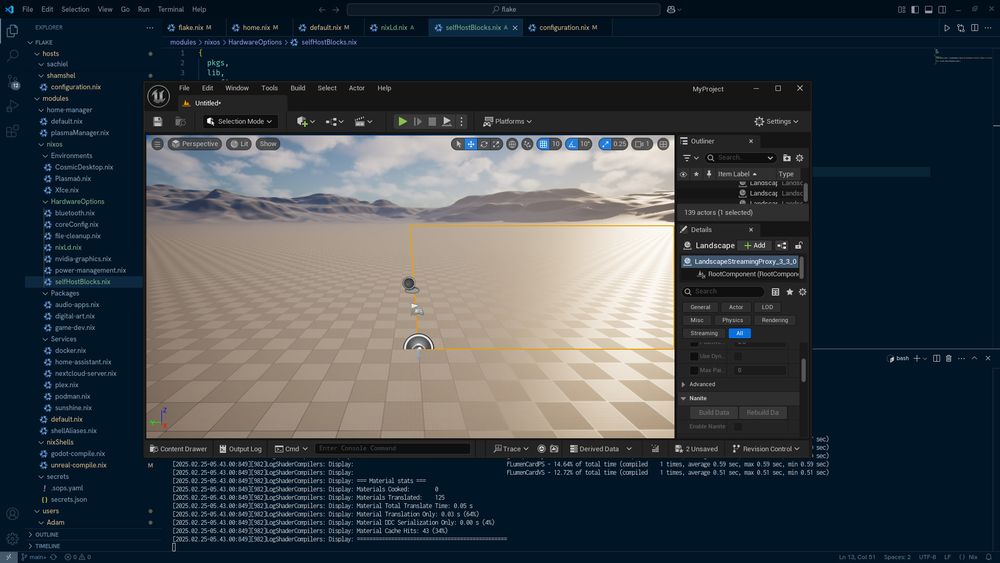Screen dimensions: 1000x563
Task: Open the cinematics clapperboard icon menu
Action: [362, 121]
